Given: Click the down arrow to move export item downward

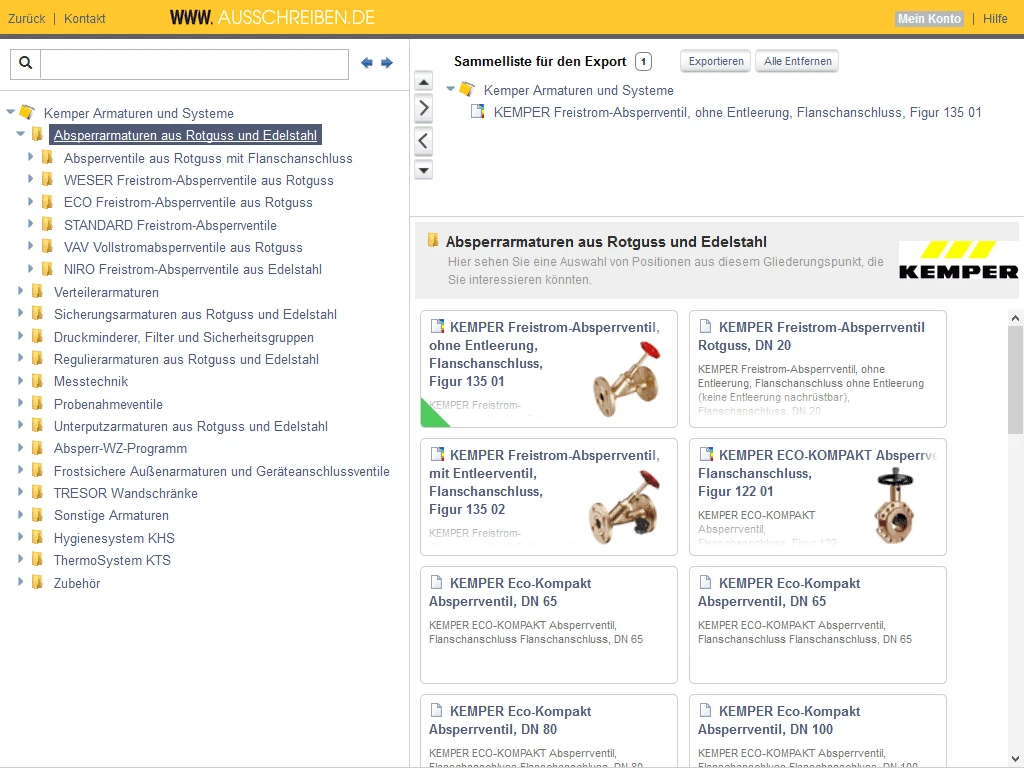Looking at the screenshot, I should click(x=423, y=169).
